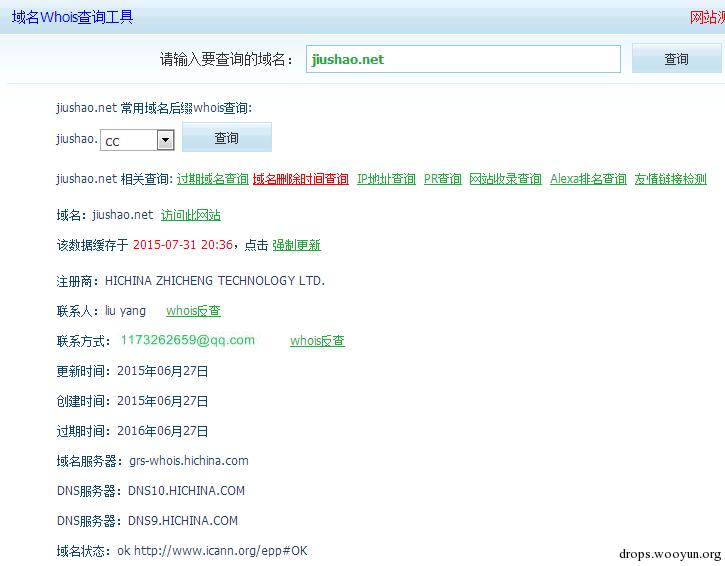Click the 域名Whois查询工具 header title

(x=73, y=17)
